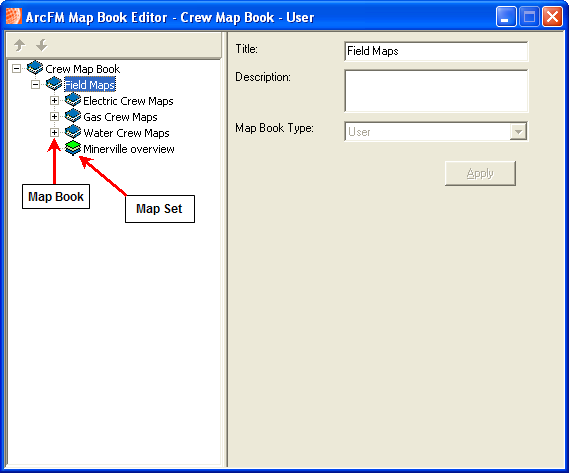The width and height of the screenshot is (569, 473).
Task: Click the Crew Map Book root book icon
Action: (35, 68)
